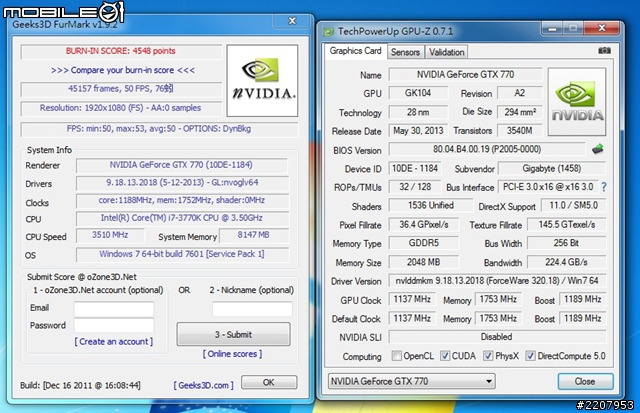Toggle the PhysX checkbox
Viewport: 640px width, 413px height.
coord(488,356)
